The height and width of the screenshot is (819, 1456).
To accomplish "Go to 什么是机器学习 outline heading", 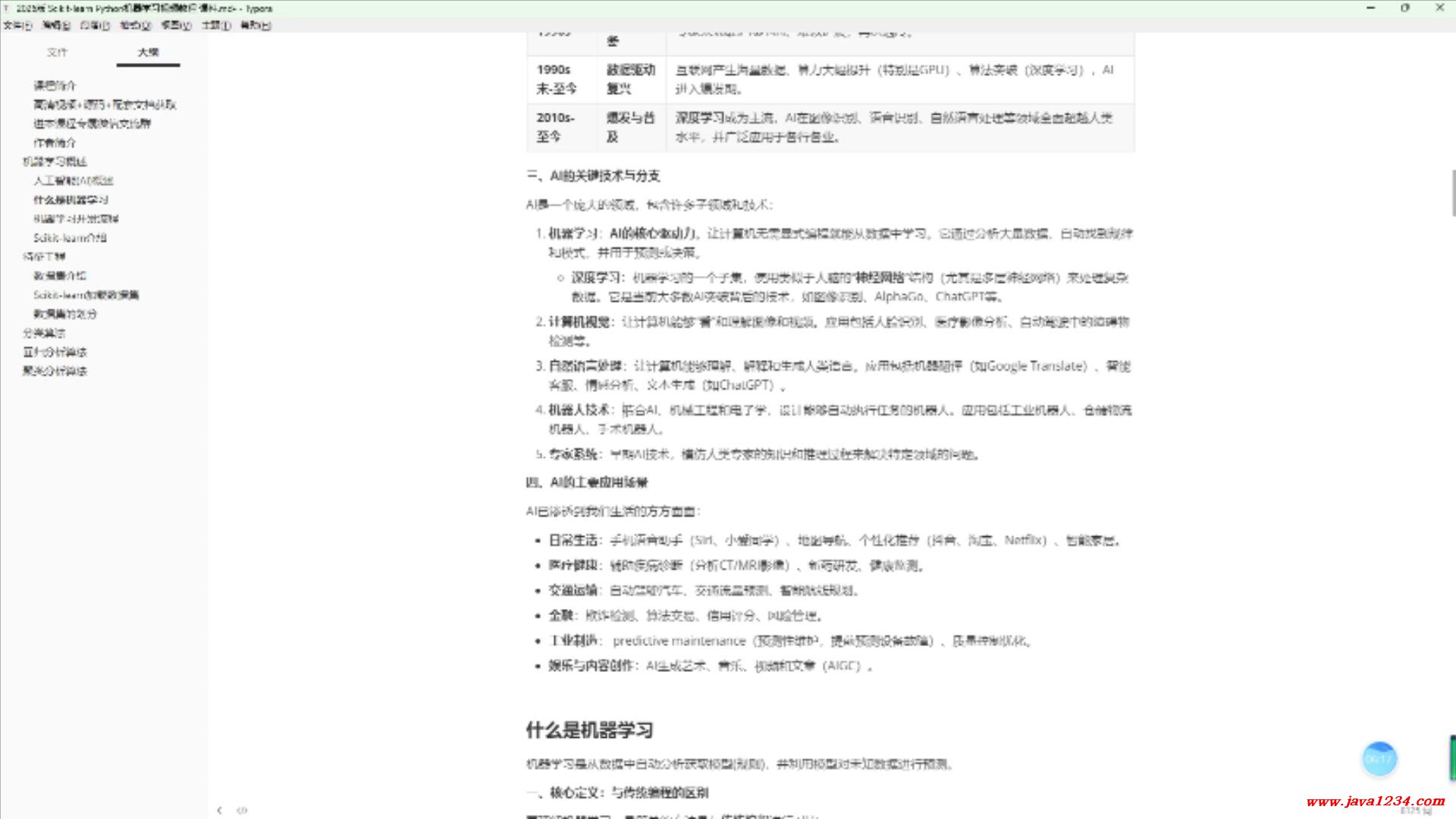I will (x=71, y=199).
